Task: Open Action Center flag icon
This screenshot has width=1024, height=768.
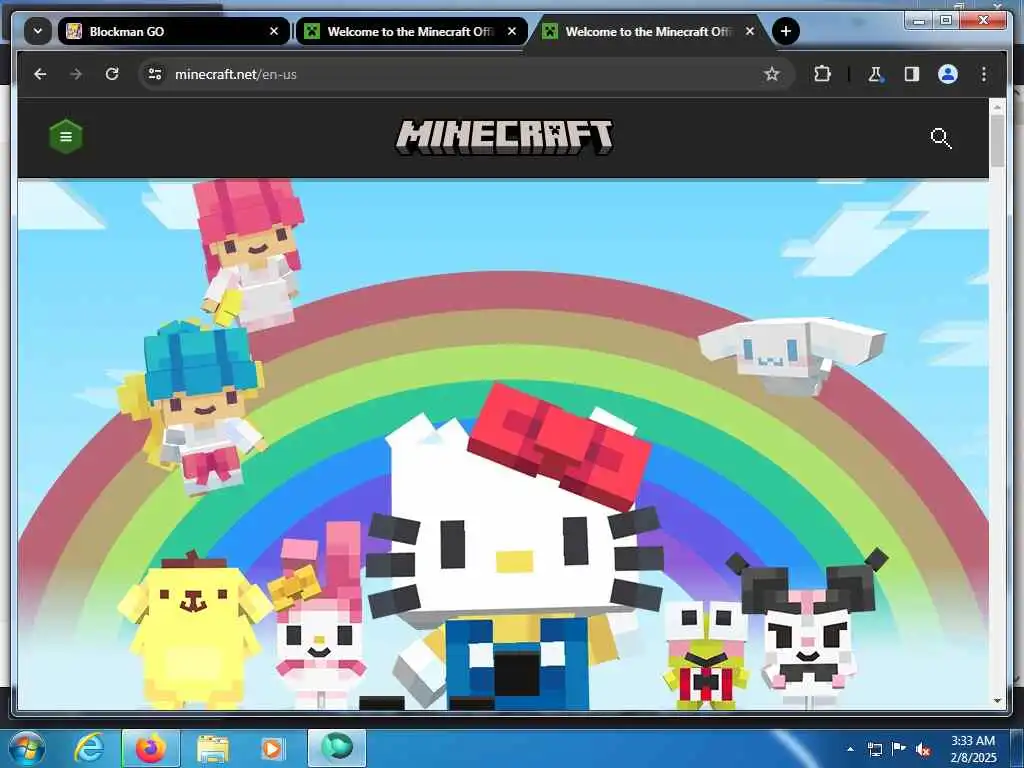Action: click(899, 749)
